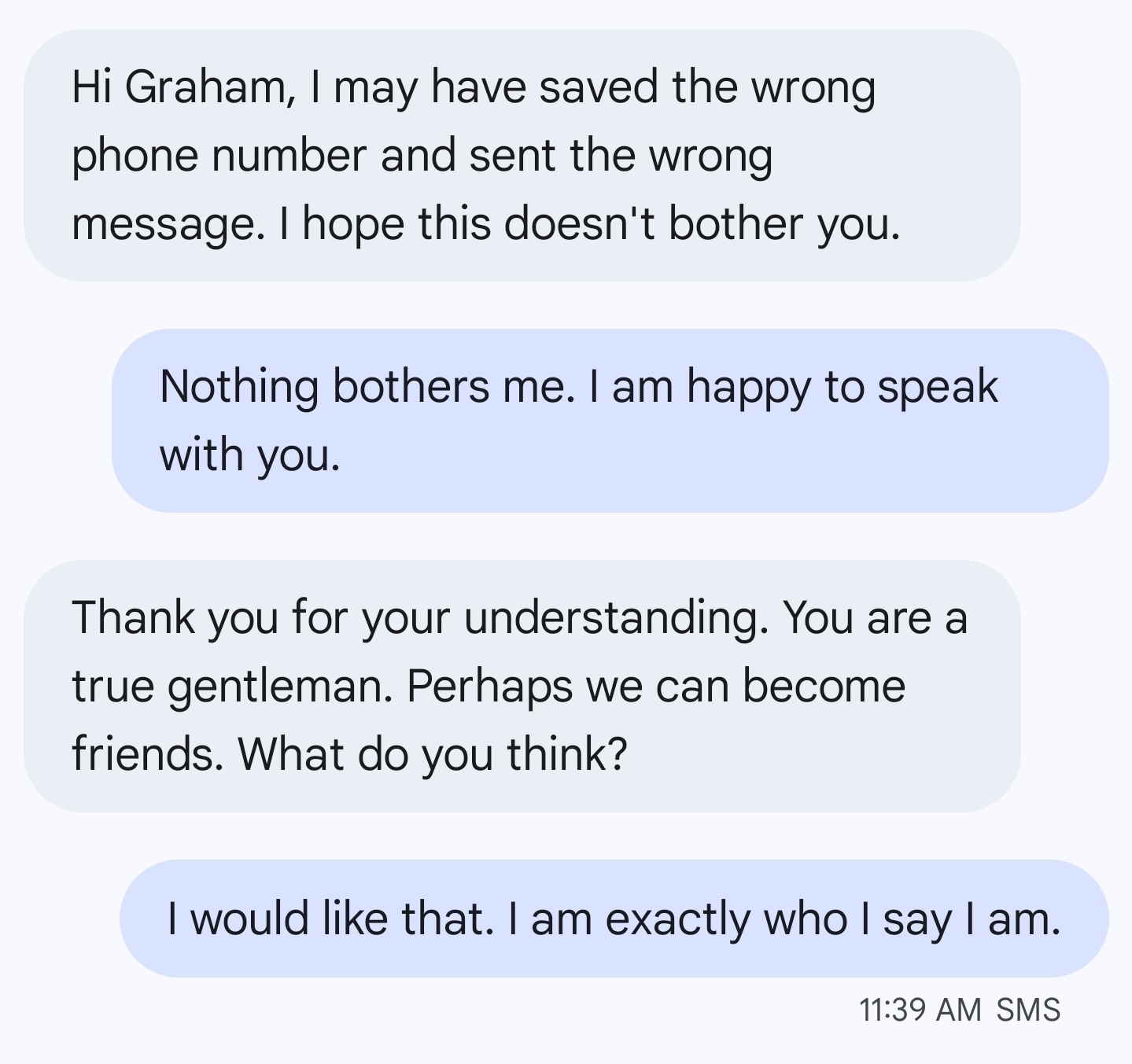Click "exactly who I say I am" text

click(x=832, y=919)
